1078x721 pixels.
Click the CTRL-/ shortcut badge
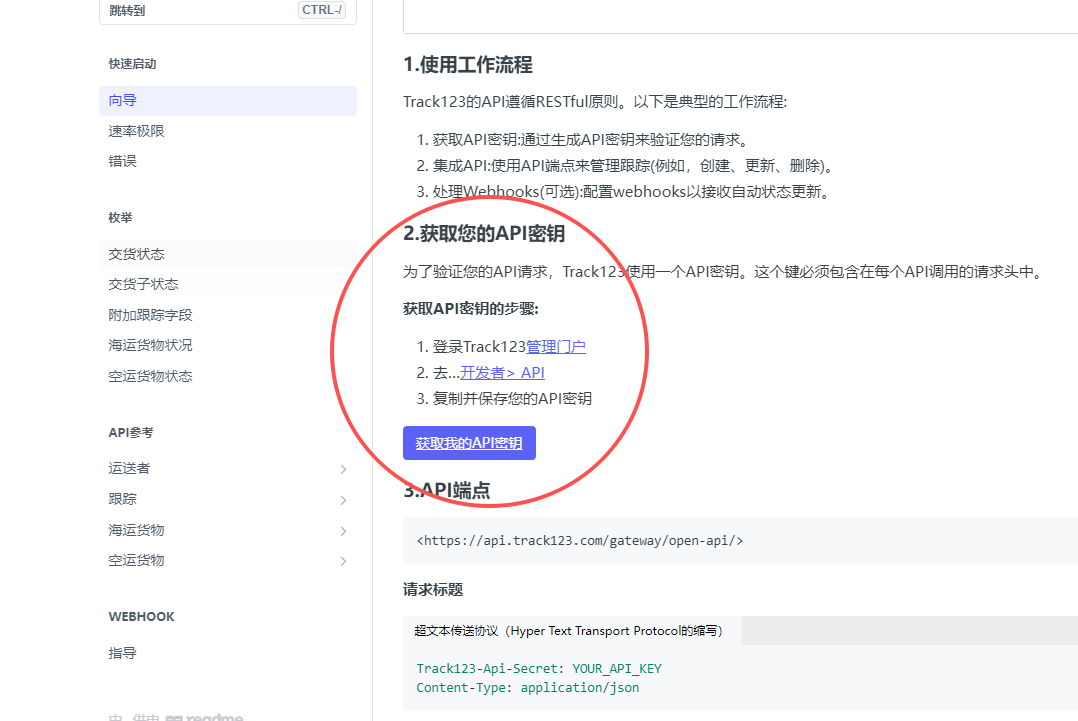pyautogui.click(x=322, y=10)
